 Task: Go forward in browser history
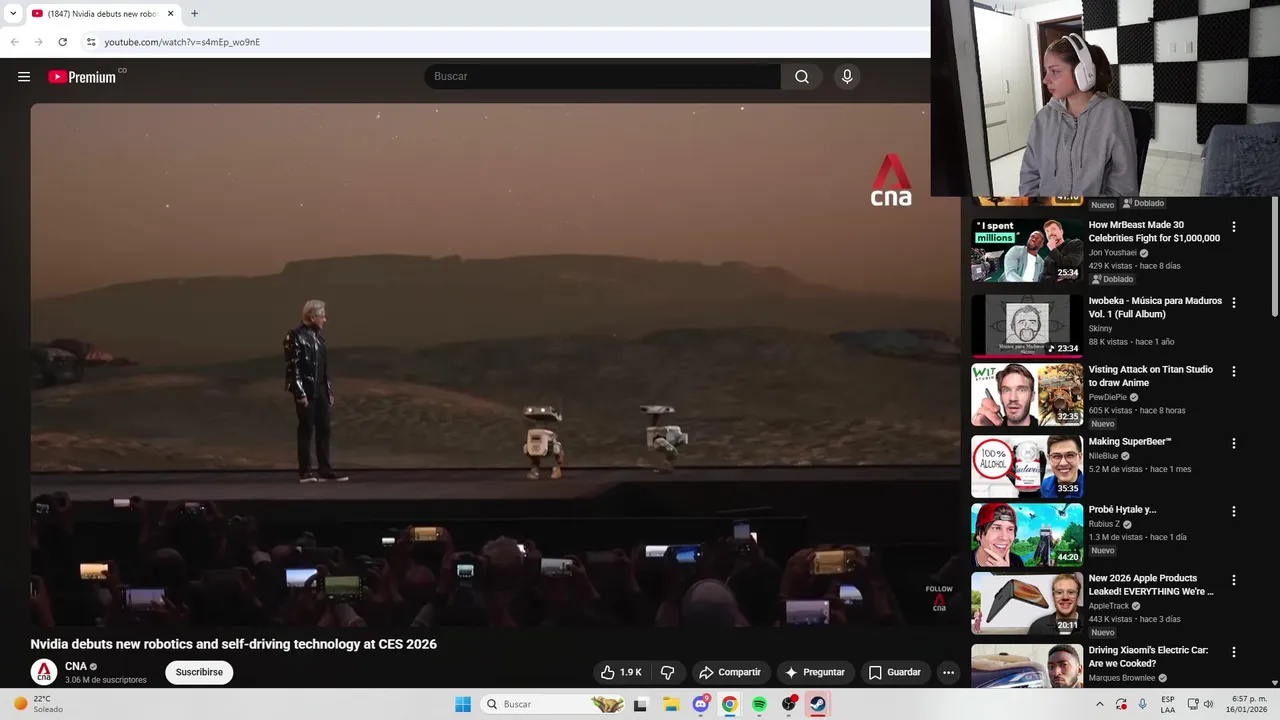point(39,42)
